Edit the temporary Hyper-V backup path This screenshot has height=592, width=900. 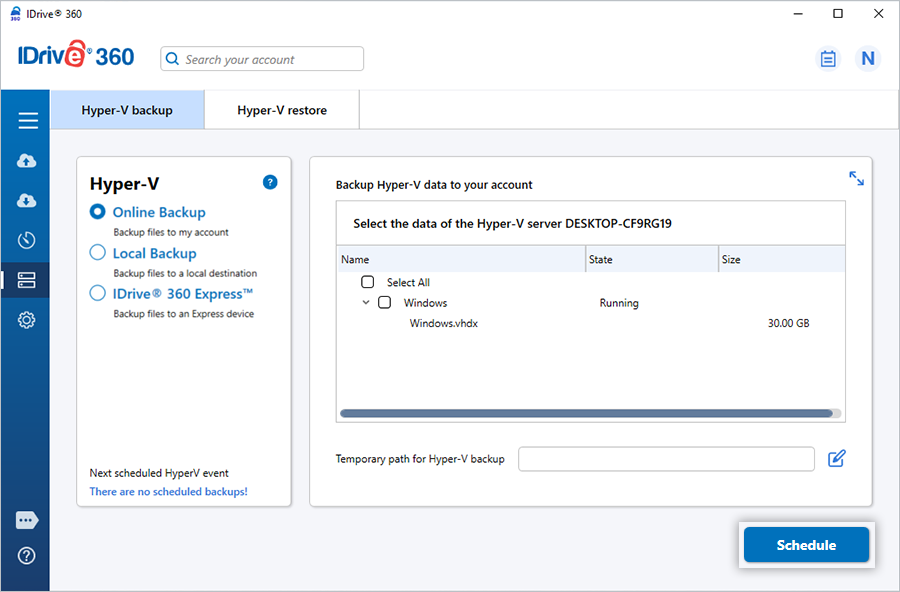pyautogui.click(x=837, y=459)
